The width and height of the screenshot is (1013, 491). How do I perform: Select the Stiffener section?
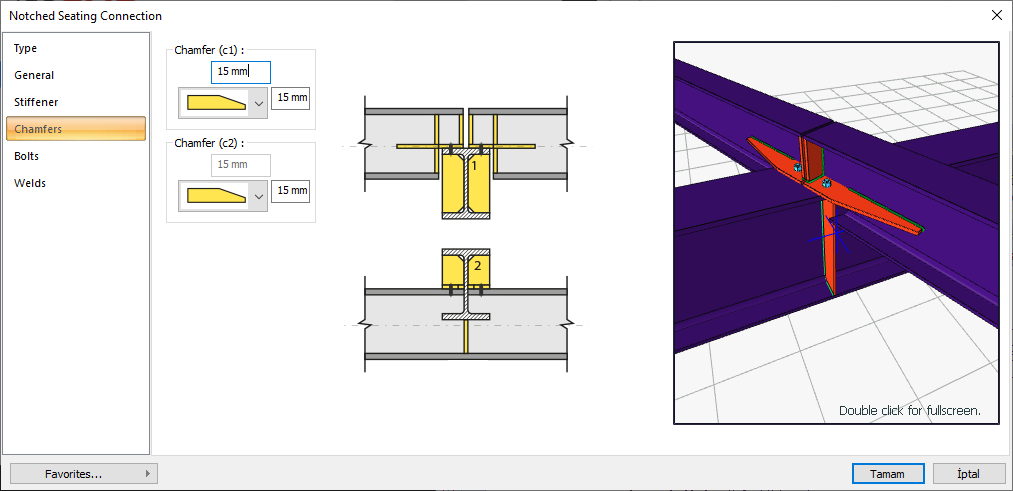(36, 102)
